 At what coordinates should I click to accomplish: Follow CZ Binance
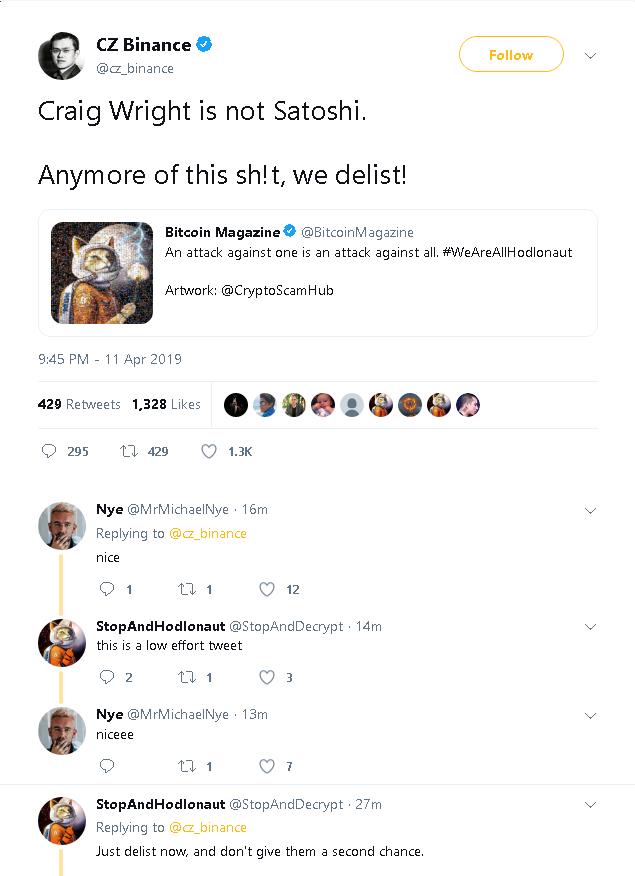[511, 55]
